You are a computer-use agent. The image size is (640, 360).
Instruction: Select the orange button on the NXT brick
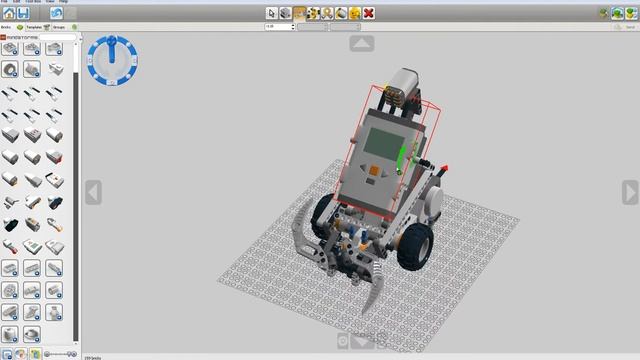(374, 170)
